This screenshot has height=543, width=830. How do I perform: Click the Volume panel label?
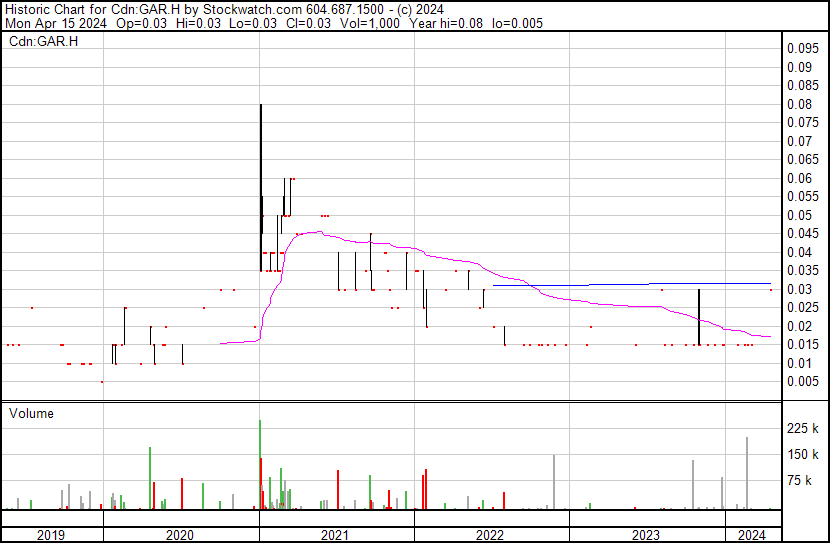[x=31, y=413]
